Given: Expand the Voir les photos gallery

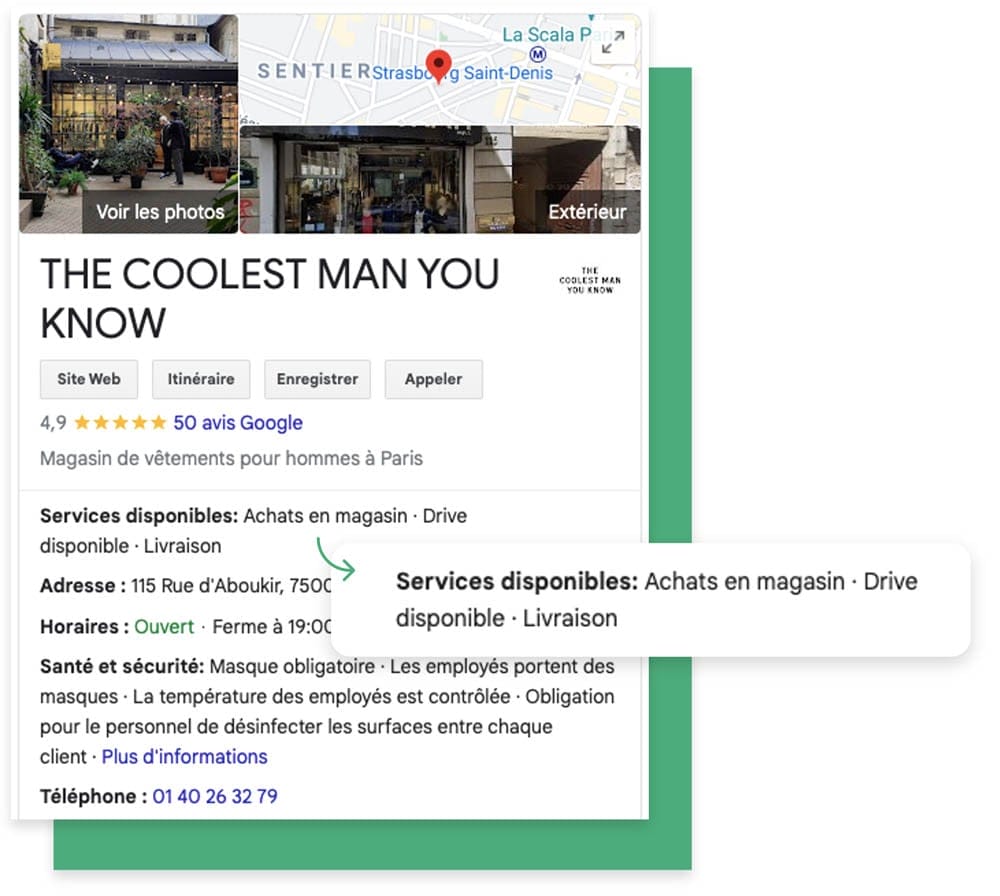Looking at the screenshot, I should point(160,212).
